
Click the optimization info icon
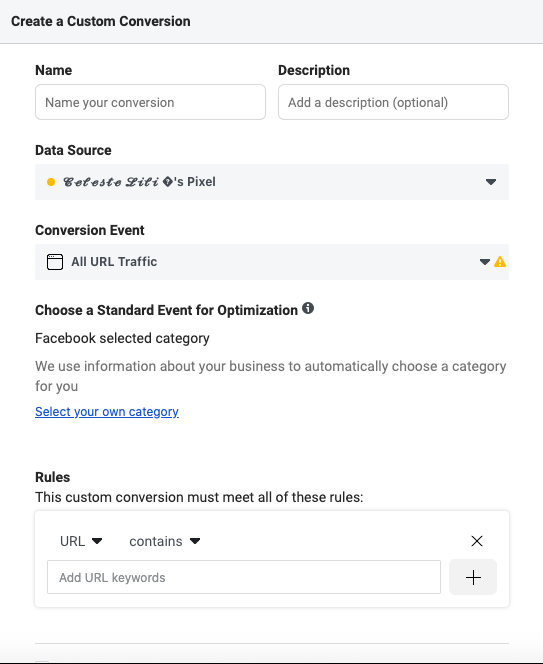click(308, 308)
